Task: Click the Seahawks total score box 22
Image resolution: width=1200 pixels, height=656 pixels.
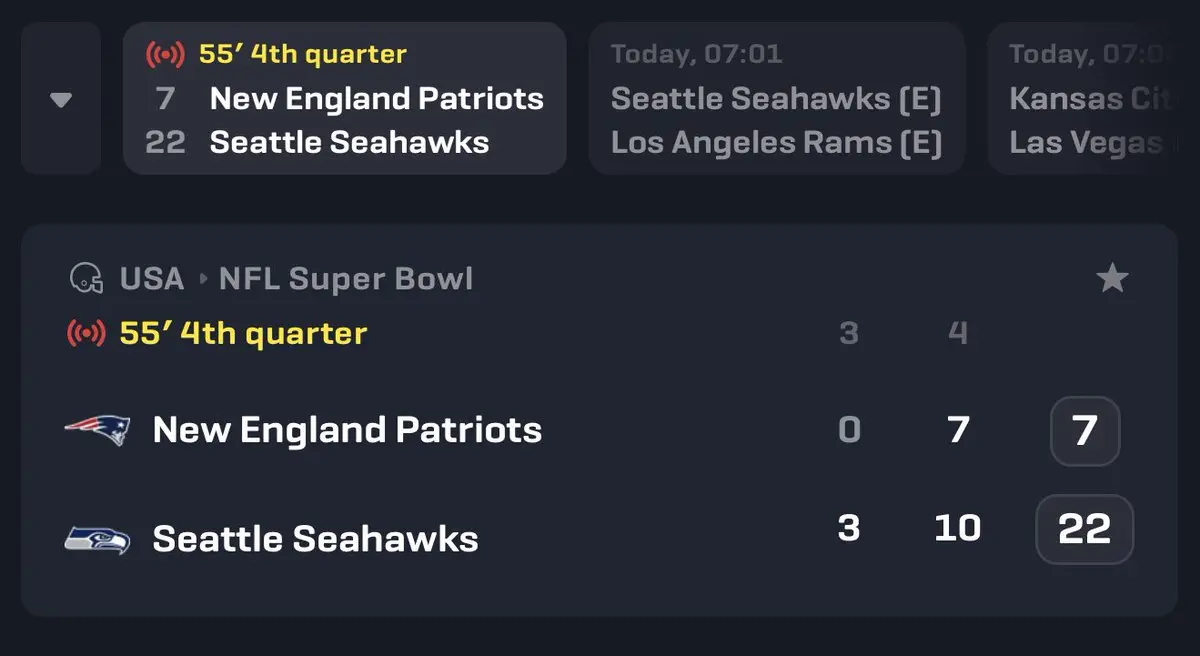Action: [1085, 529]
